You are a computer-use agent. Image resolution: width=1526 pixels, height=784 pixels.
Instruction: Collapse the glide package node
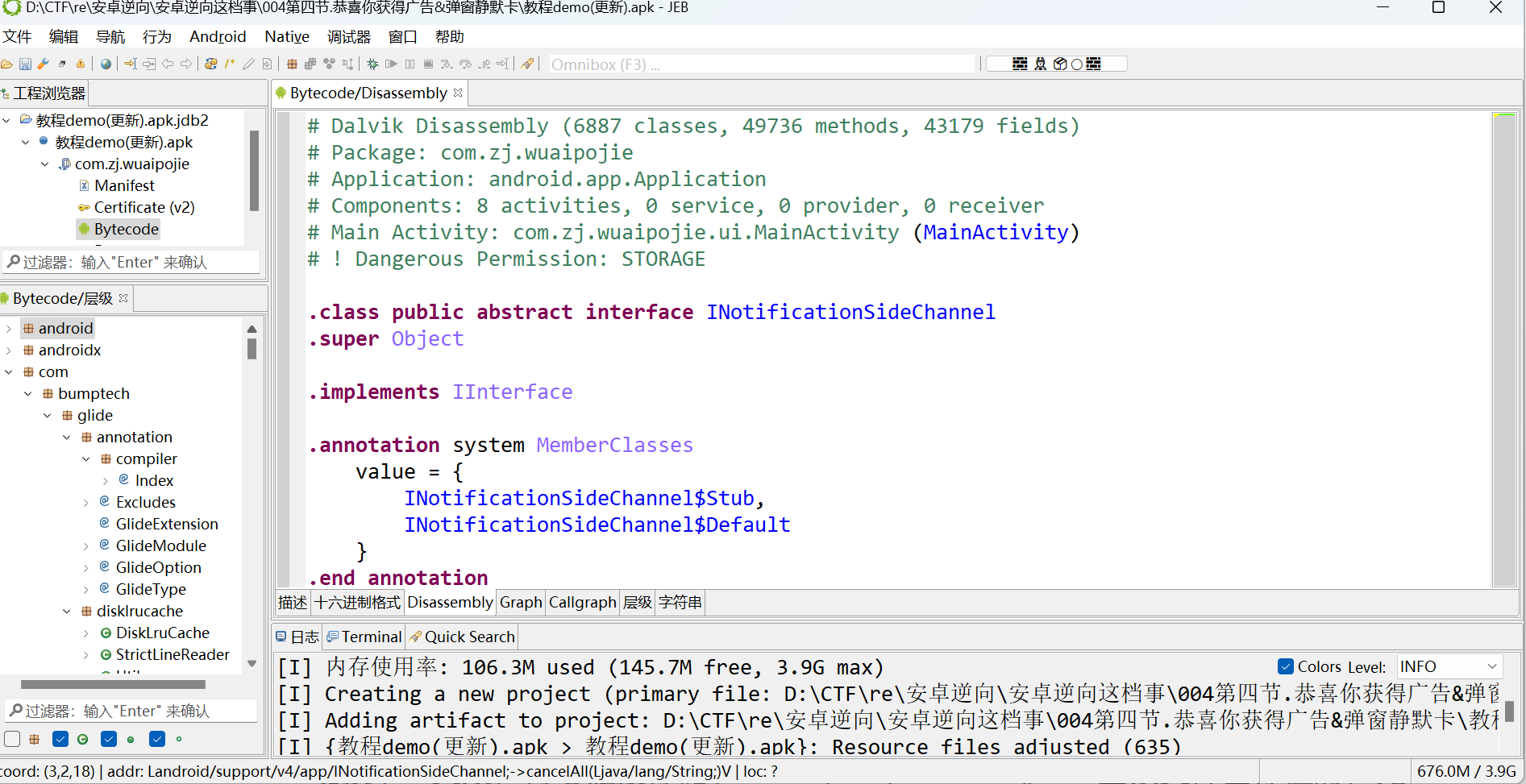(x=48, y=415)
